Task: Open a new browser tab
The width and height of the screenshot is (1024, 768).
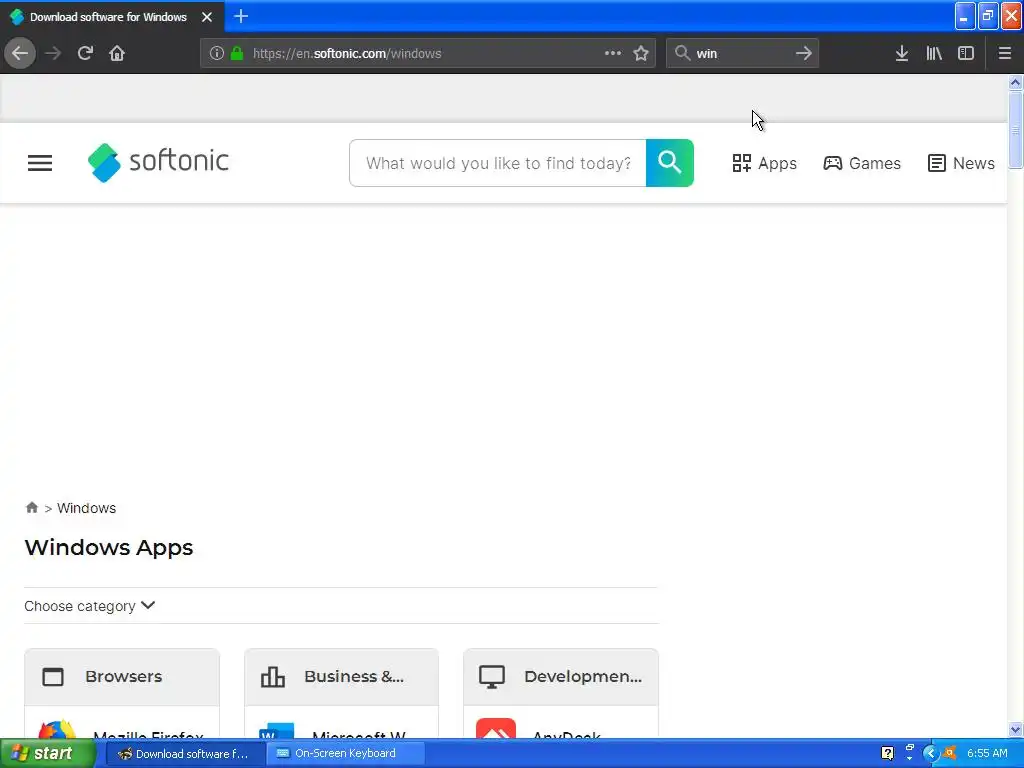Action: click(x=240, y=16)
